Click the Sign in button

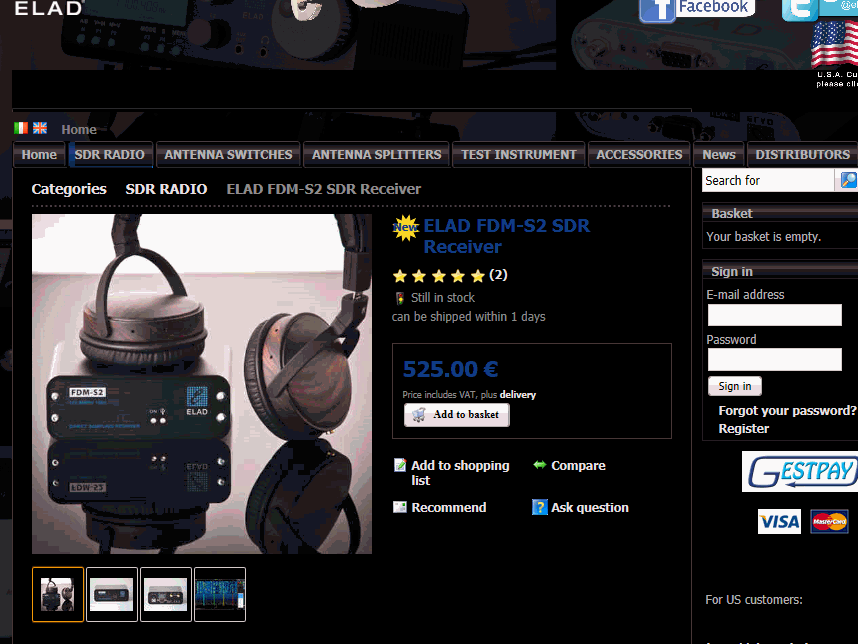point(734,386)
